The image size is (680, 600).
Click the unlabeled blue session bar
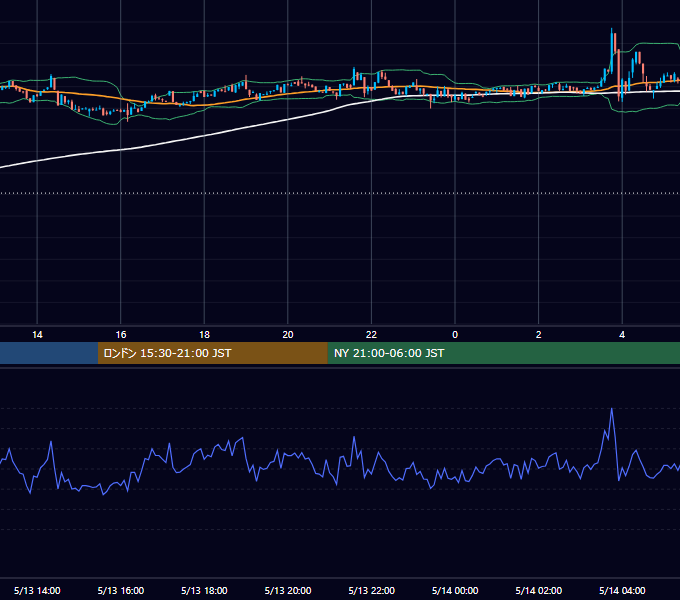coord(49,353)
